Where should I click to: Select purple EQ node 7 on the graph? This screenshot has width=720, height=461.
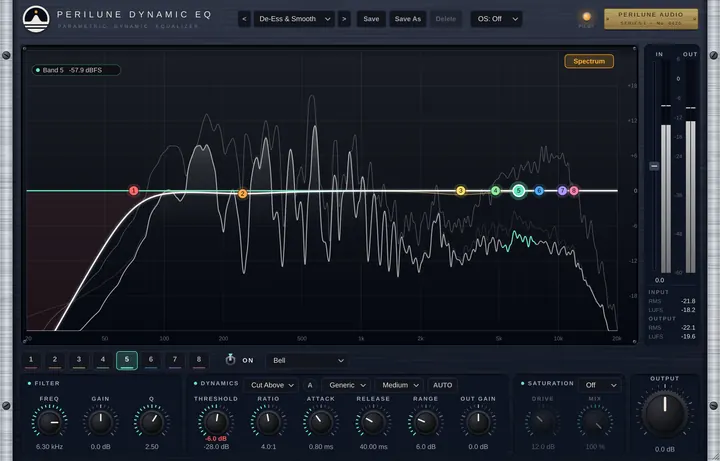[x=562, y=191]
